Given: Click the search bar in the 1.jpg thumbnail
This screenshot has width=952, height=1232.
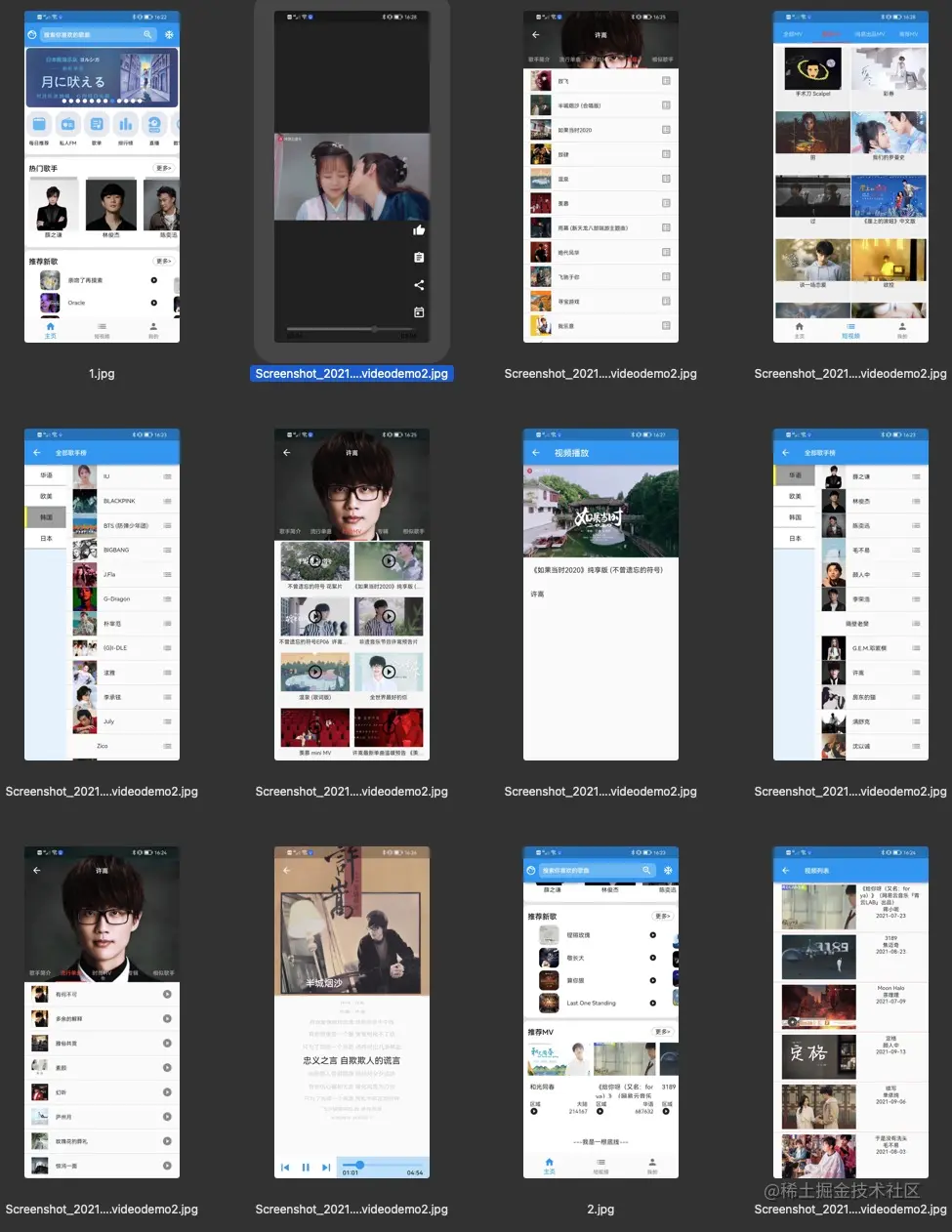Looking at the screenshot, I should pos(97,34).
